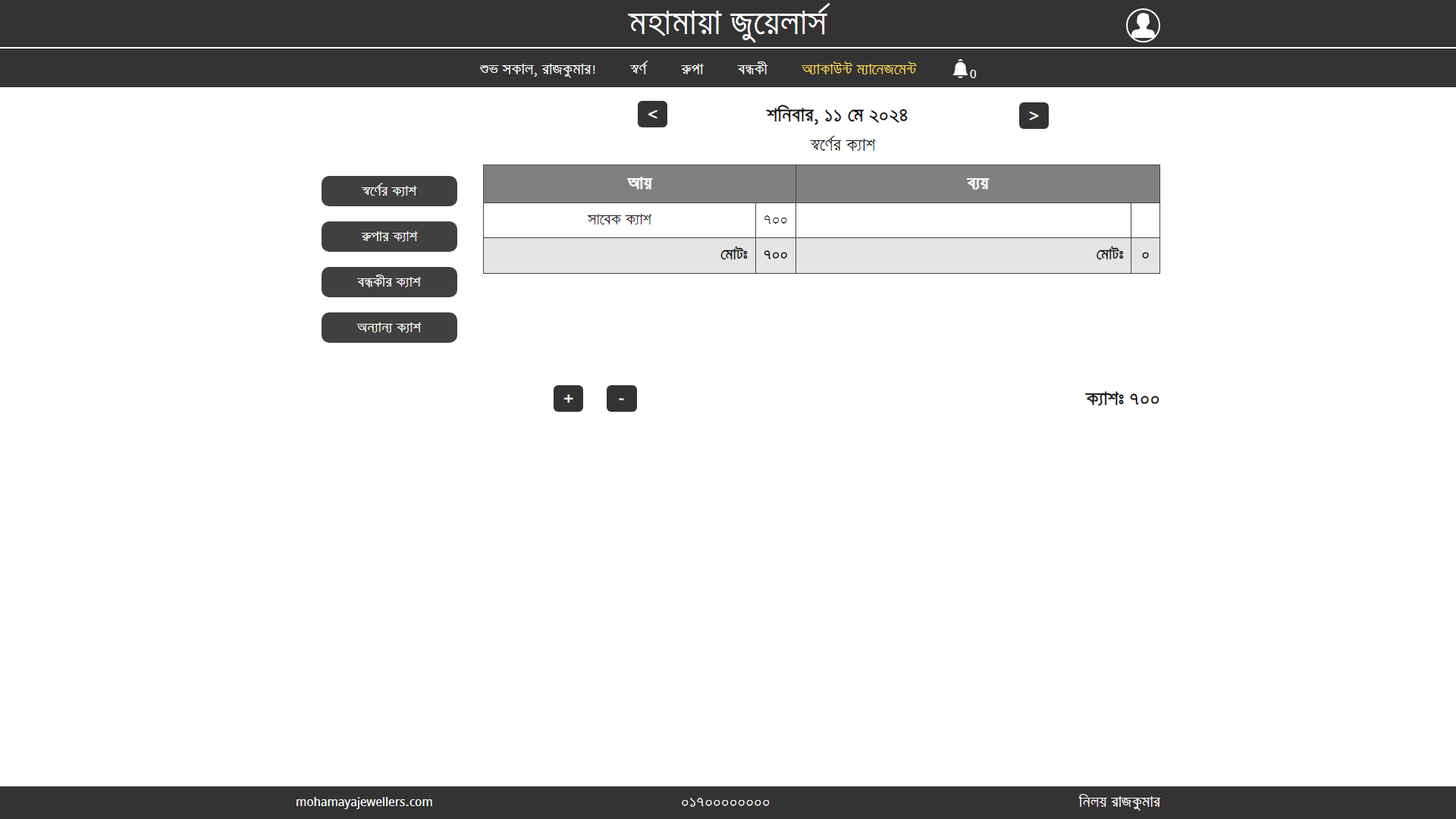Click the আয় column header
1456x819 pixels.
639,184
